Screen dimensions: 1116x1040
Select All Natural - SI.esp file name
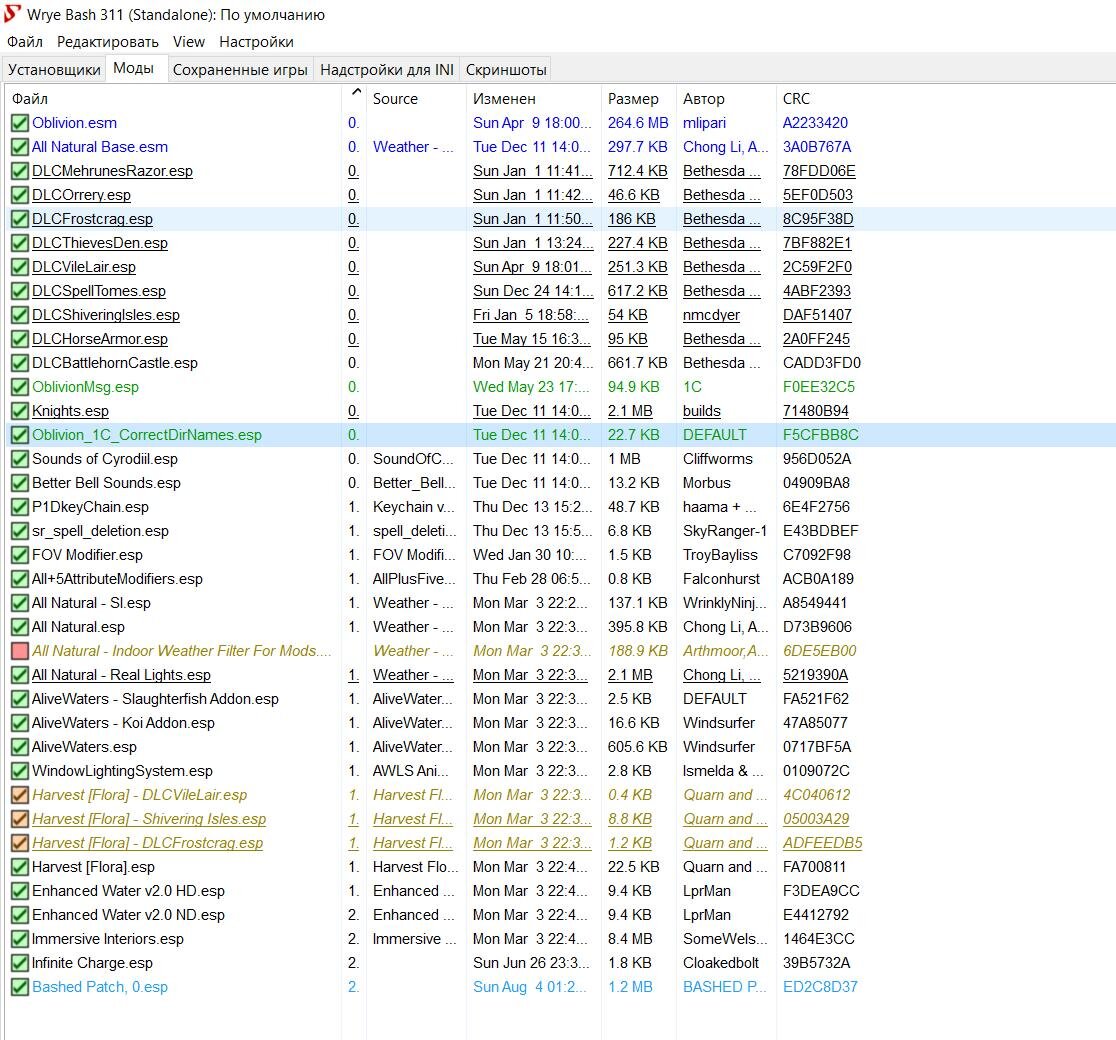pyautogui.click(x=91, y=603)
